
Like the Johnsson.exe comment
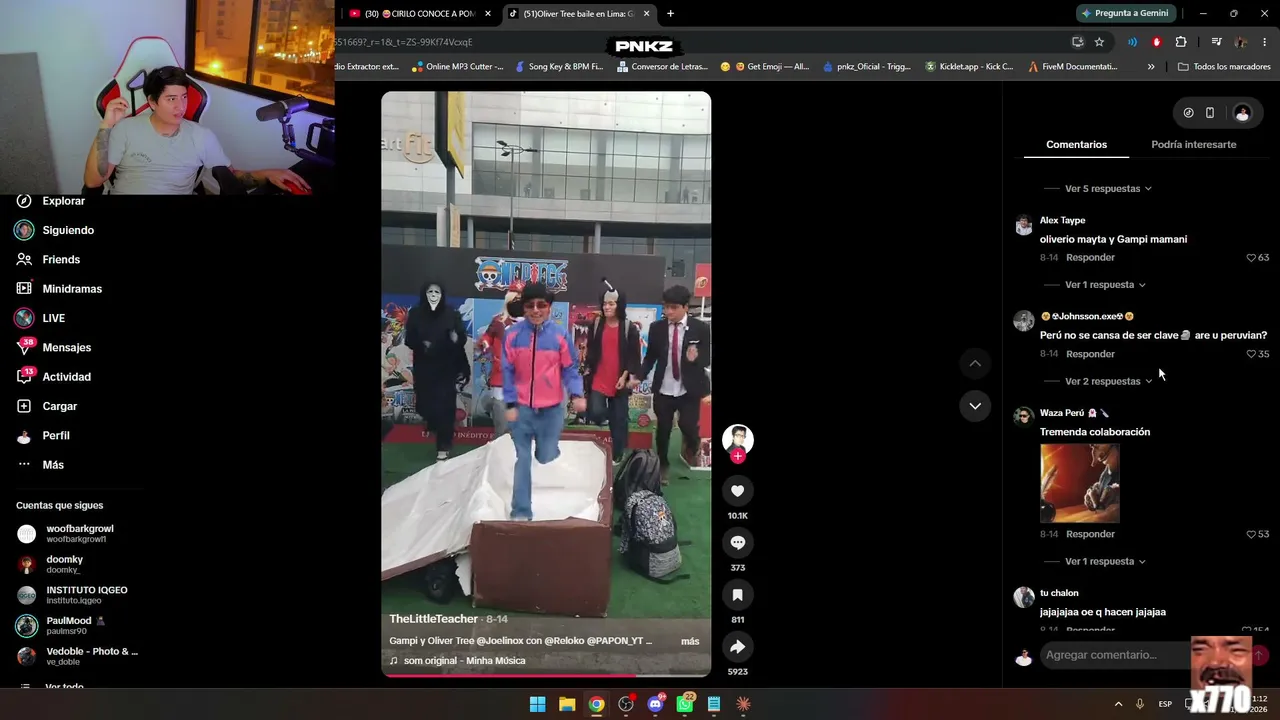[x=1251, y=354]
